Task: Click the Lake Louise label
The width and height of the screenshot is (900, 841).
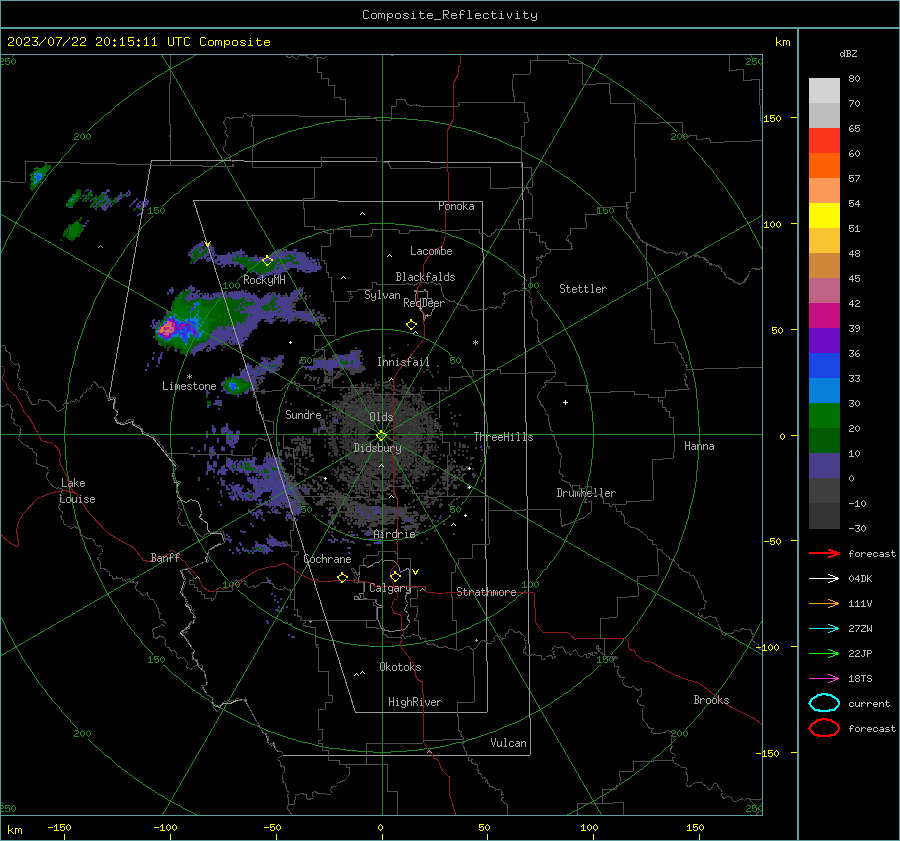Action: click(x=77, y=491)
